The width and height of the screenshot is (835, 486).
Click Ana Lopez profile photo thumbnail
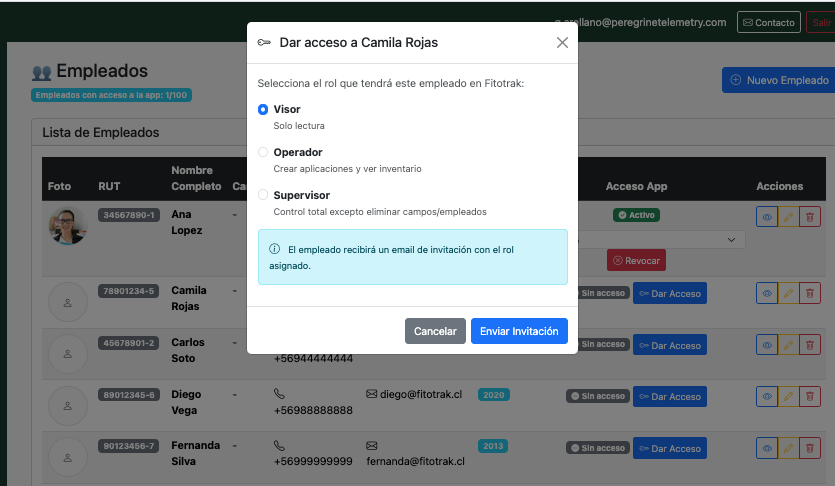click(68, 226)
